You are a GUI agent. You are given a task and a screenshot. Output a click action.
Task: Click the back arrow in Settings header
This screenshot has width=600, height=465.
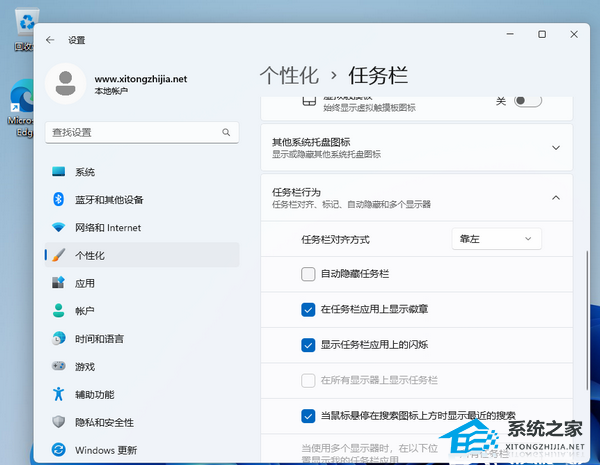tap(49, 40)
